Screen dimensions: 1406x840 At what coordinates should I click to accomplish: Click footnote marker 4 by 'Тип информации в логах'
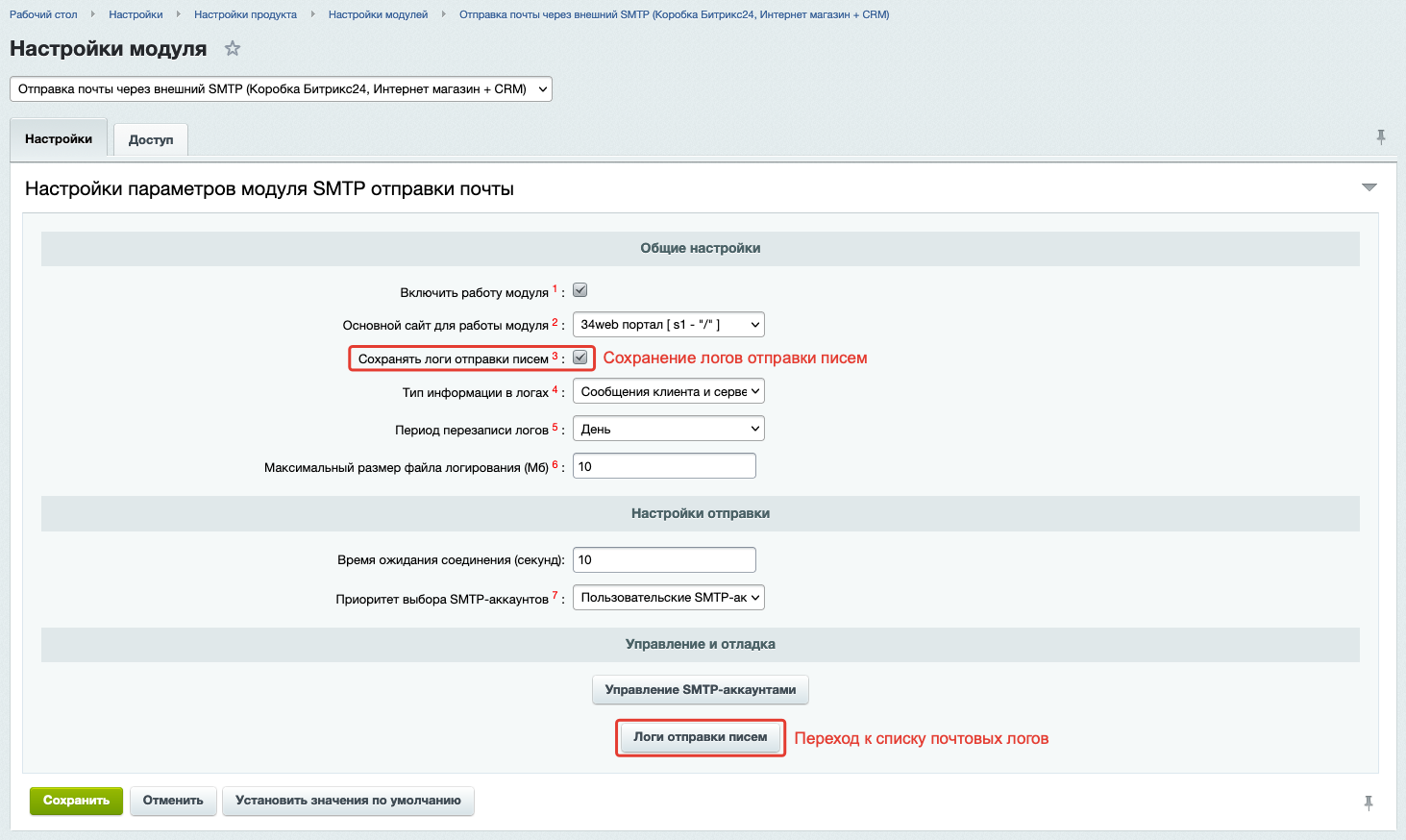pos(555,389)
